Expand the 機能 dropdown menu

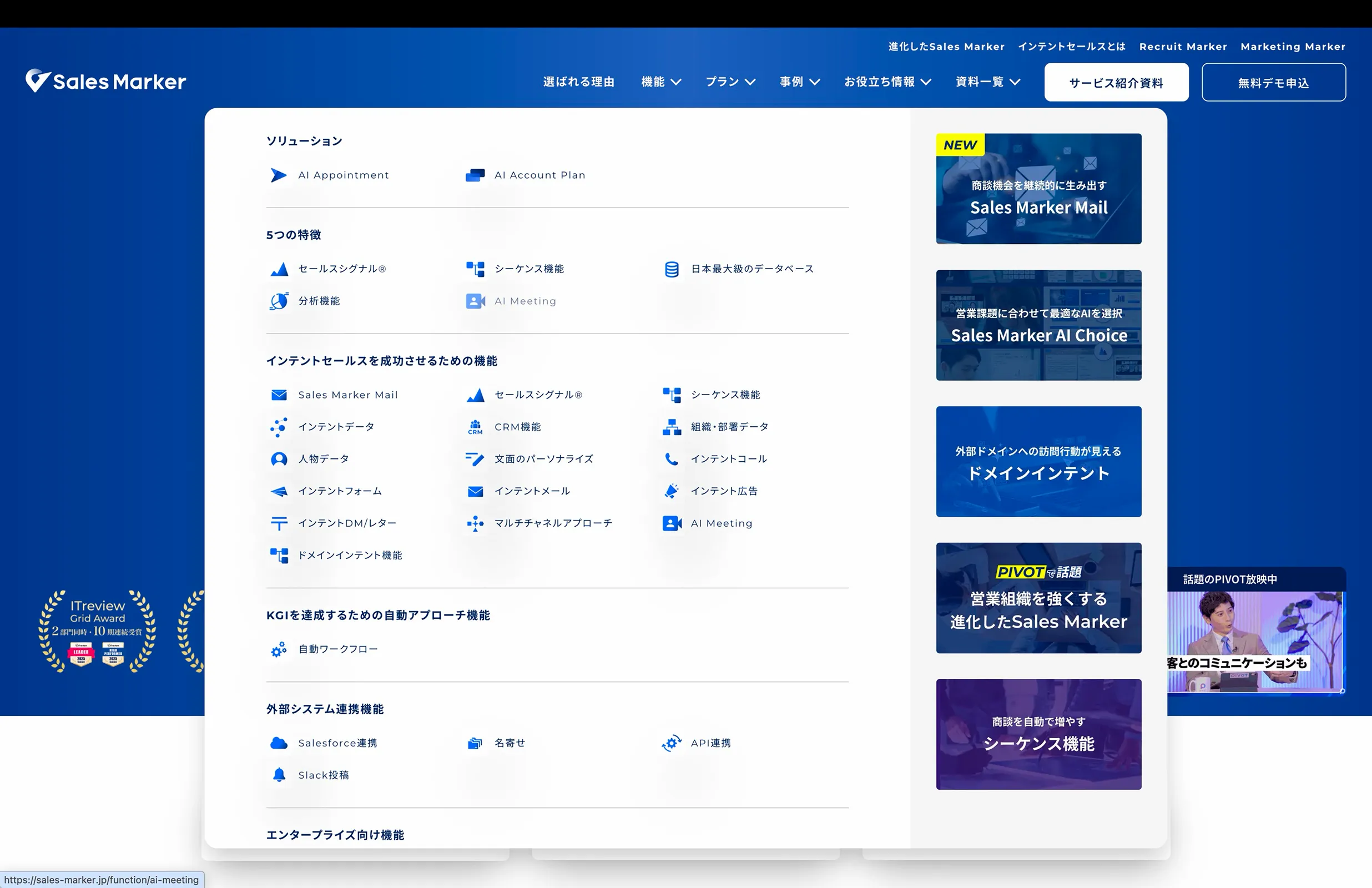point(660,82)
